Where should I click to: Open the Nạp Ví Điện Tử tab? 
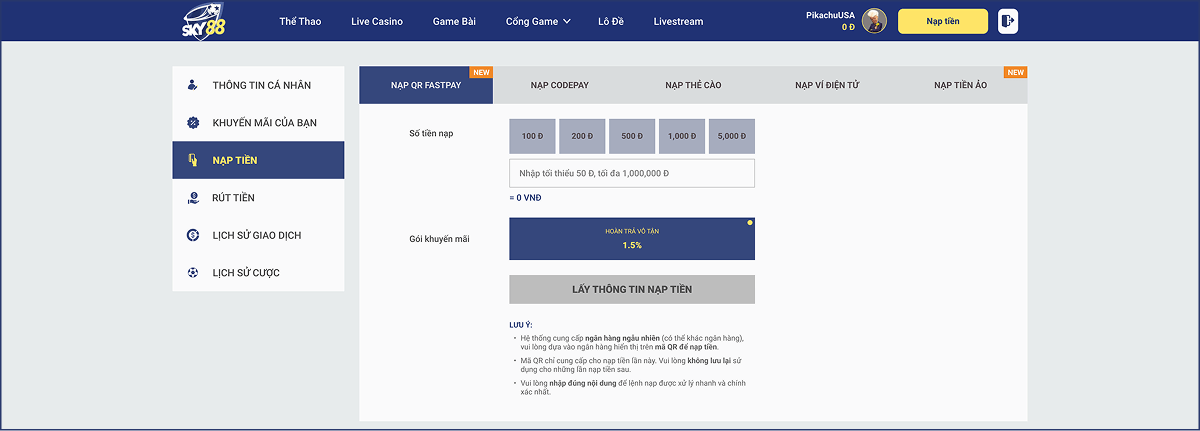(x=827, y=85)
